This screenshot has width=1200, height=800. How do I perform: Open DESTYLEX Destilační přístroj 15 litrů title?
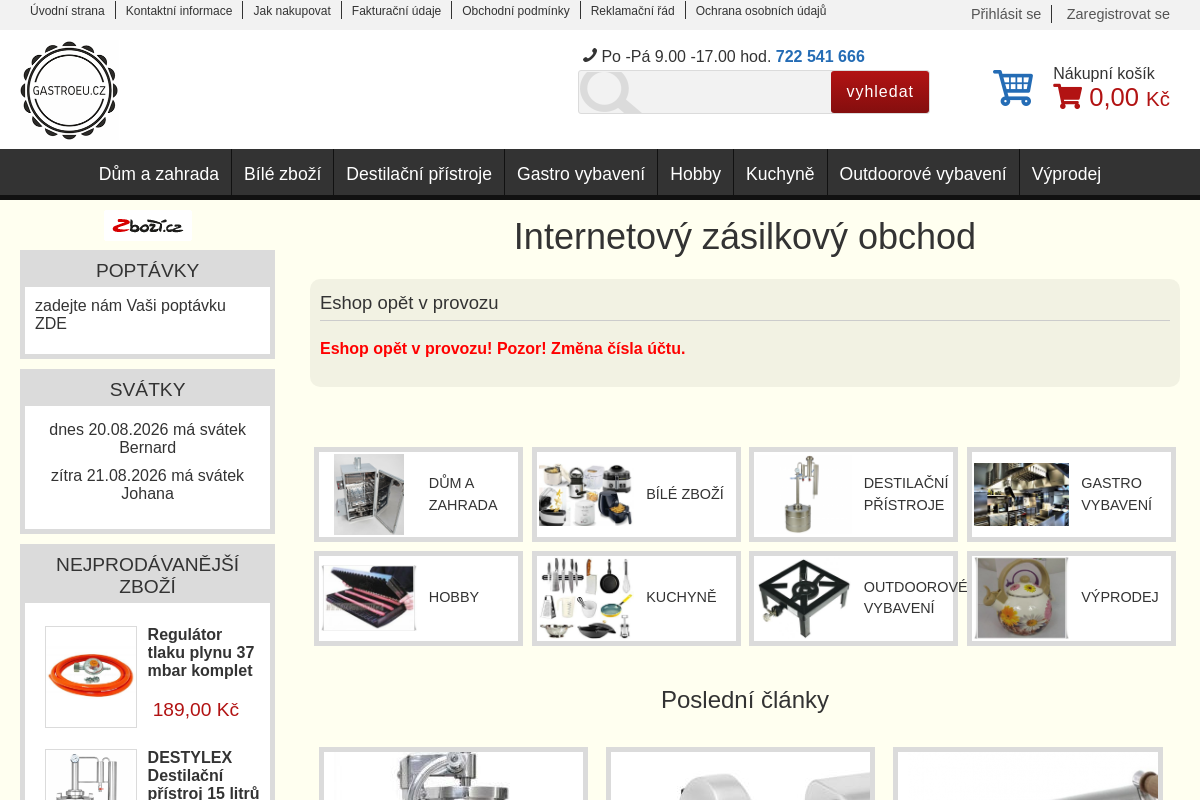203,774
